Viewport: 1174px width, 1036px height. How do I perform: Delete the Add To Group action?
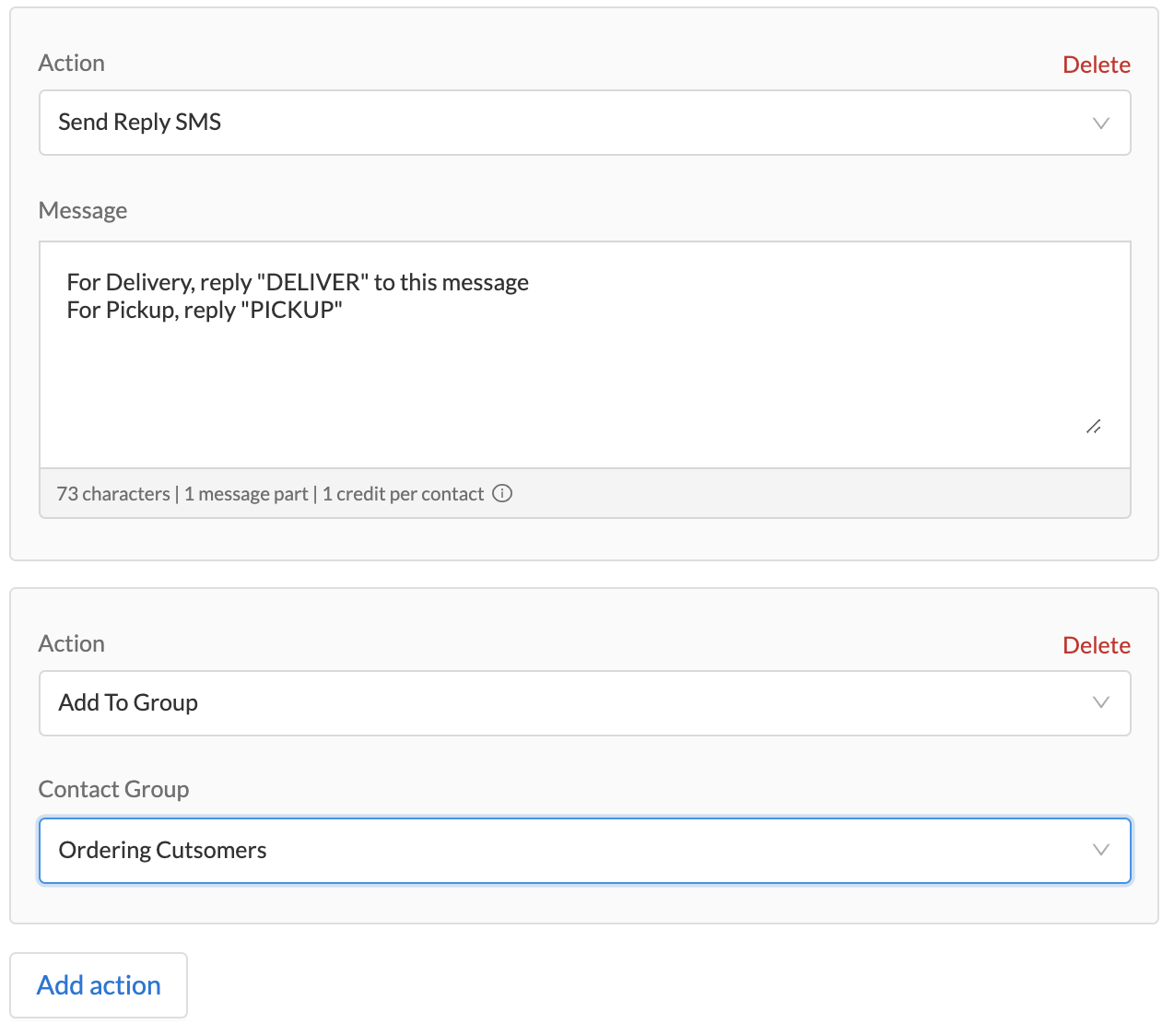pyautogui.click(x=1097, y=644)
